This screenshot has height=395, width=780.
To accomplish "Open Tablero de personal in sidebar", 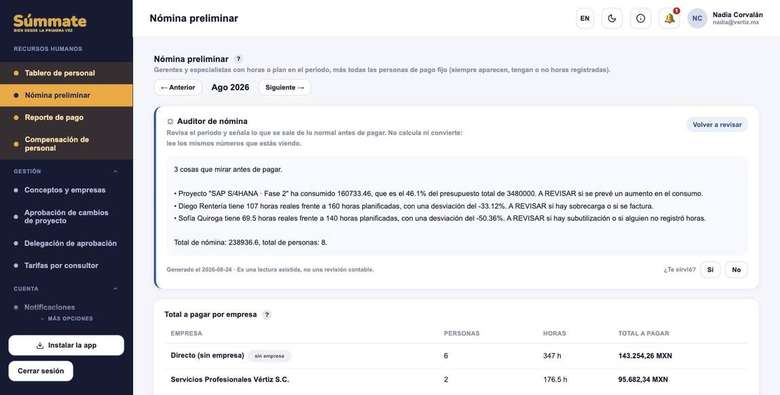I will [x=66, y=73].
